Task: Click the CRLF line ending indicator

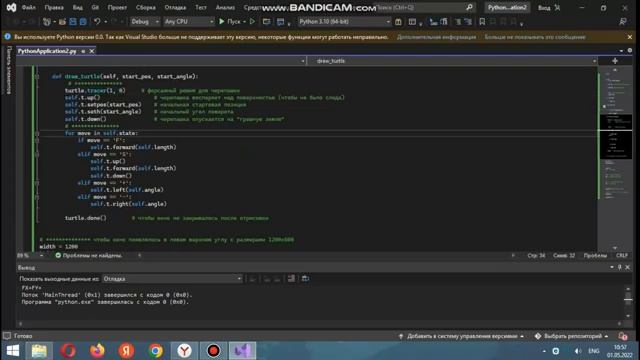Action: (622, 256)
